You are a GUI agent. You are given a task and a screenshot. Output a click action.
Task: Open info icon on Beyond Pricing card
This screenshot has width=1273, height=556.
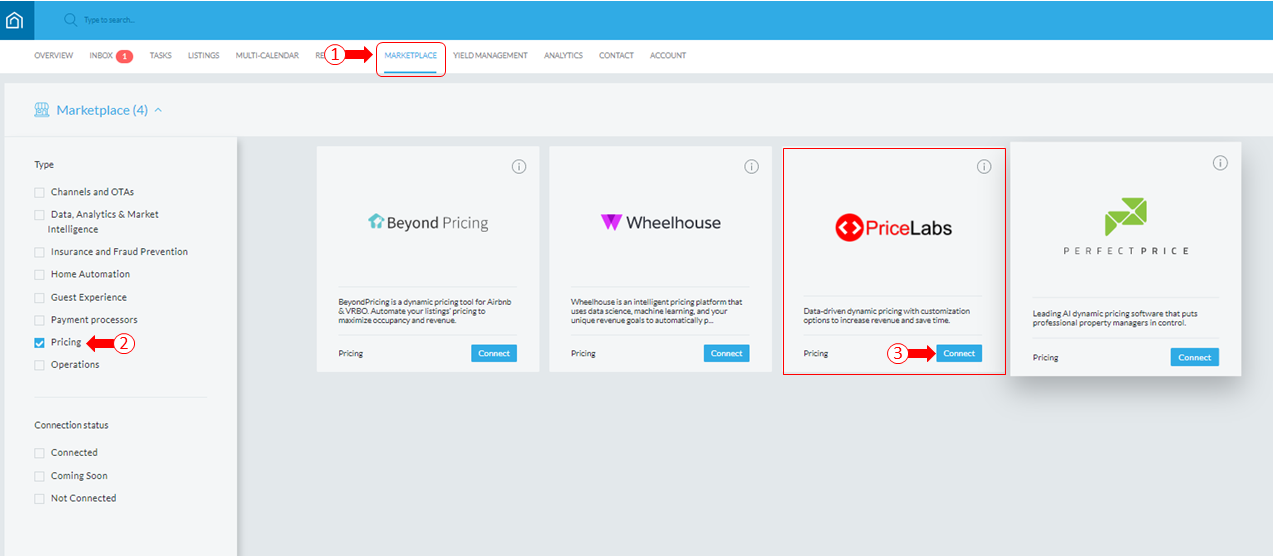518,167
